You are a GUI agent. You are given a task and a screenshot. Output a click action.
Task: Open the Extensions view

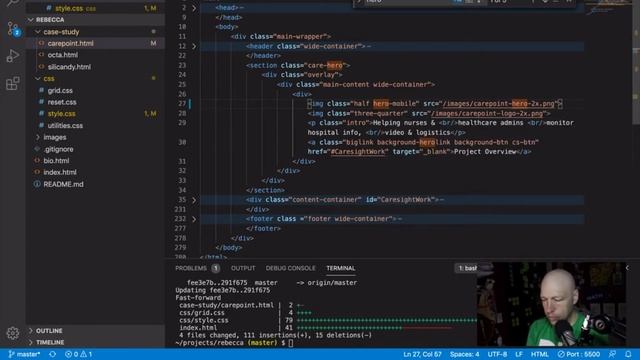coord(13,83)
